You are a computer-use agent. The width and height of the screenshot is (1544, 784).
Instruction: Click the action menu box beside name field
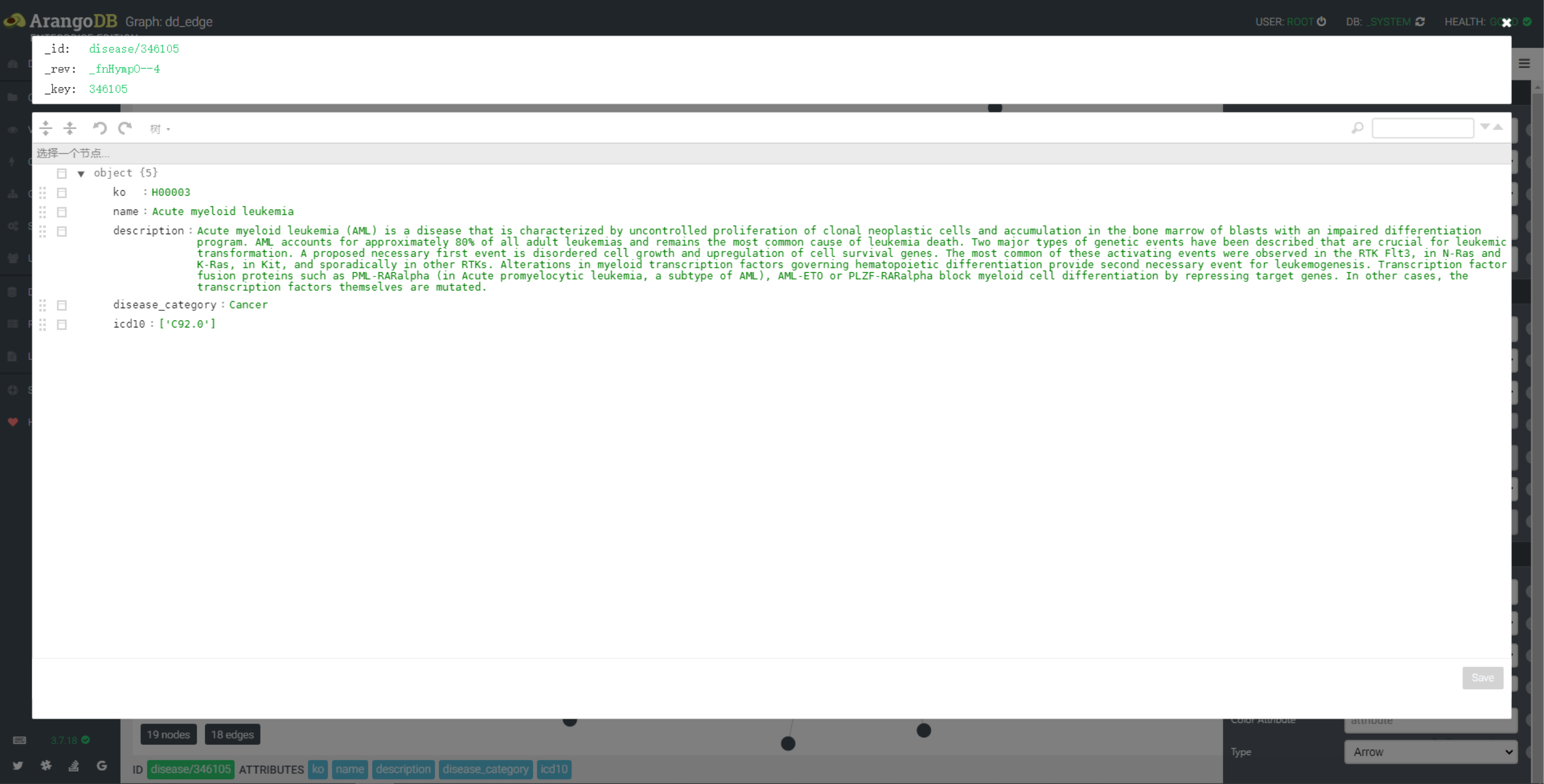coord(62,212)
